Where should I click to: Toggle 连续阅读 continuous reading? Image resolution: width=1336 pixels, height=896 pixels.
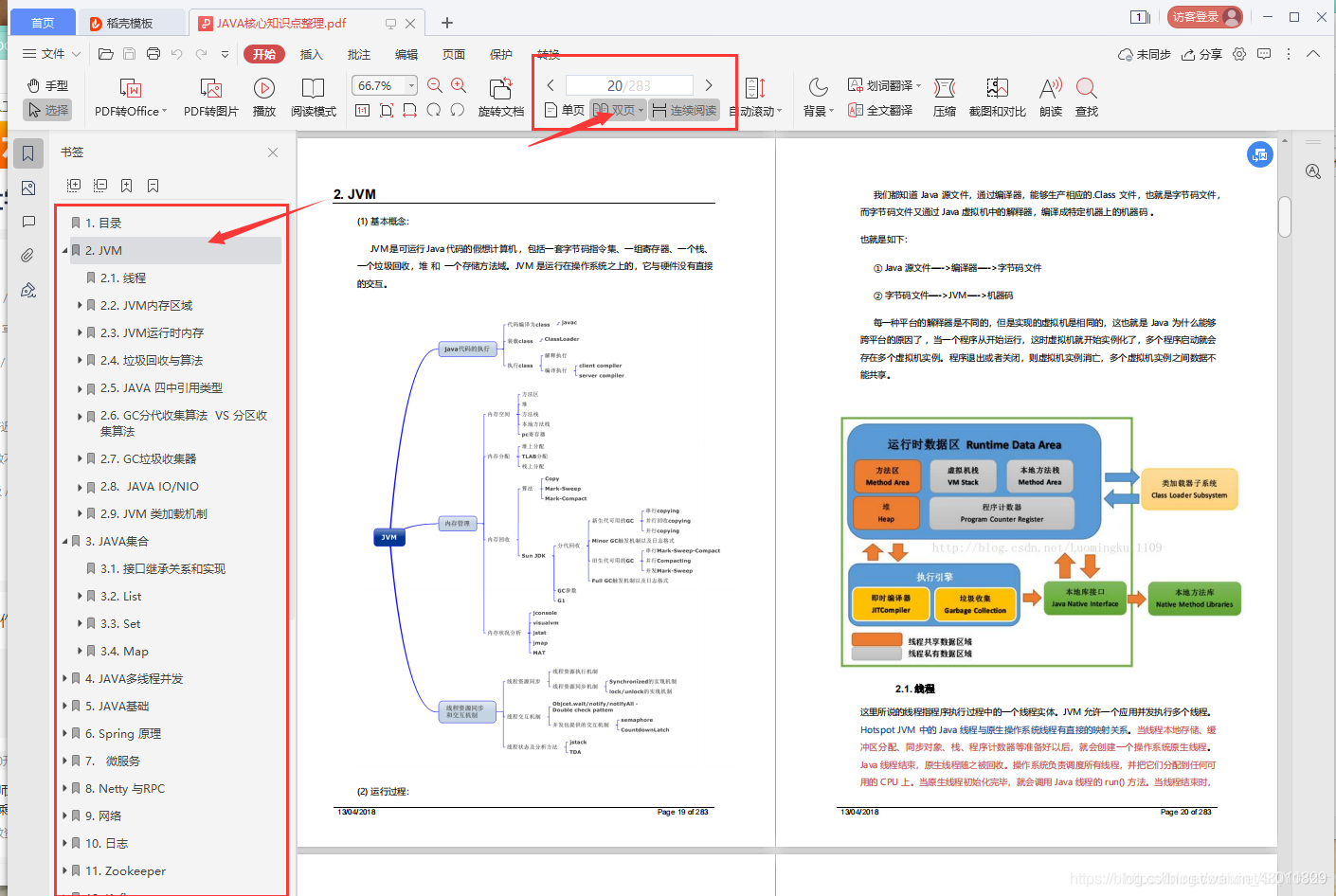coord(684,111)
